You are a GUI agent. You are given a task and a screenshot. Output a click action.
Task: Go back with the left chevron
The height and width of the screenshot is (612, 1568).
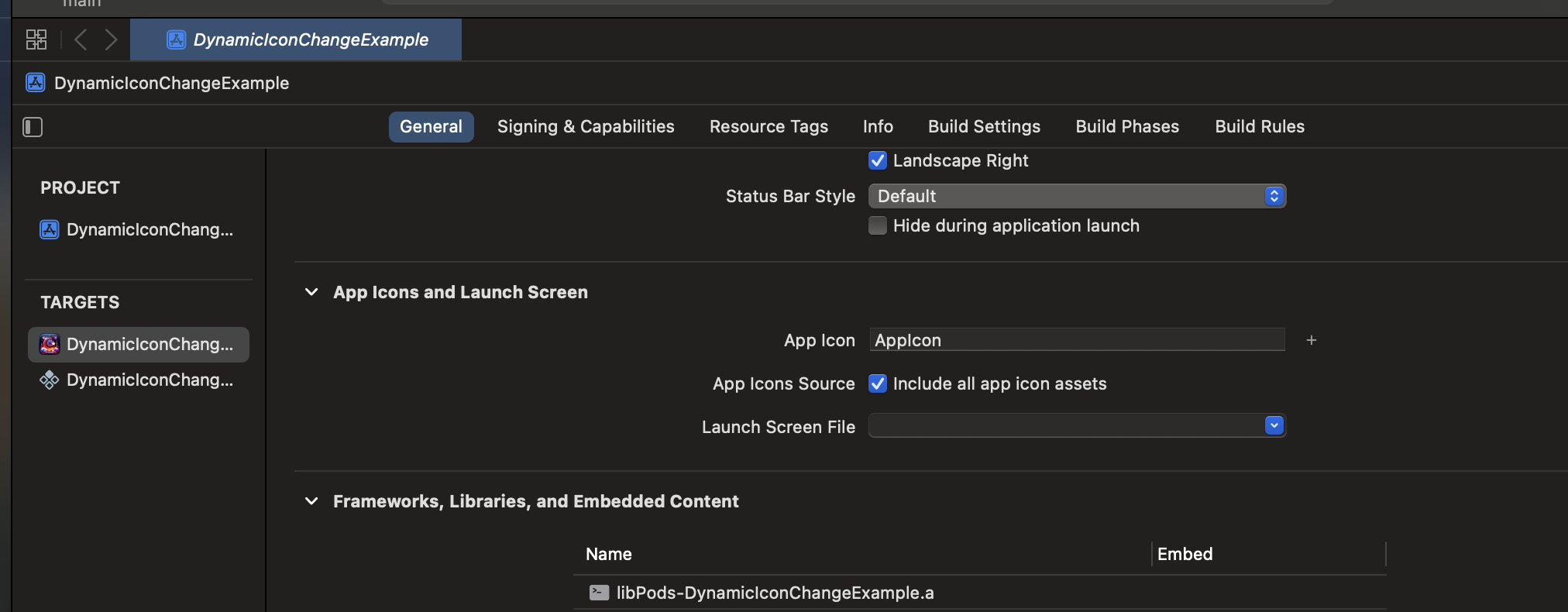click(x=81, y=40)
